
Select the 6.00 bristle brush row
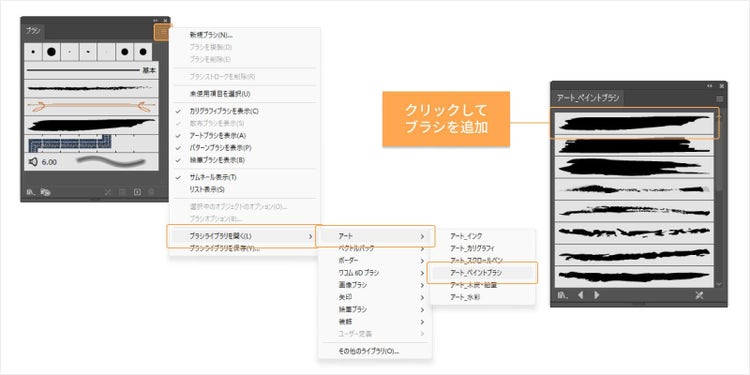[91, 162]
